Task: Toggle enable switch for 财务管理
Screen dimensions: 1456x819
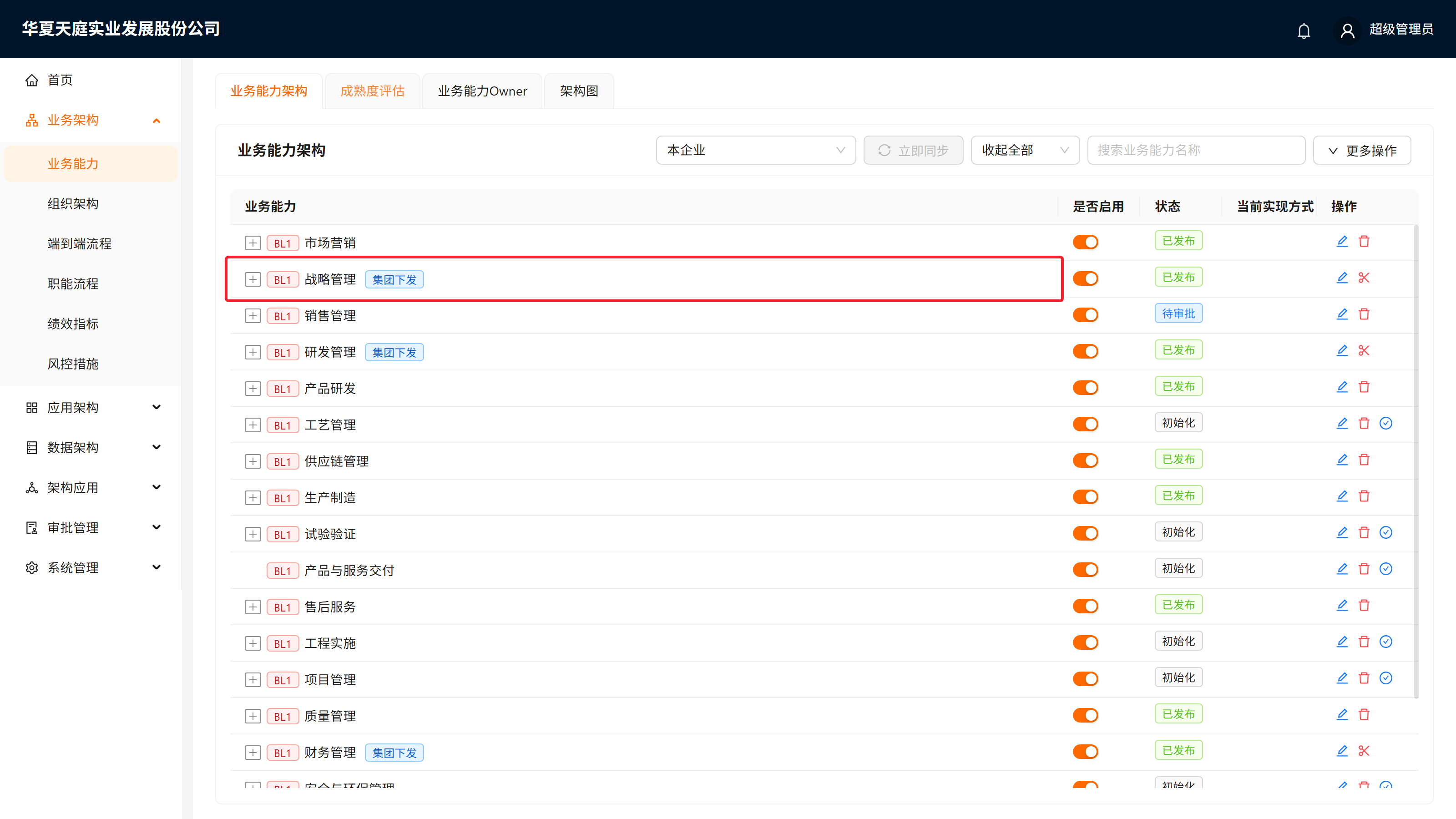Action: (x=1085, y=751)
